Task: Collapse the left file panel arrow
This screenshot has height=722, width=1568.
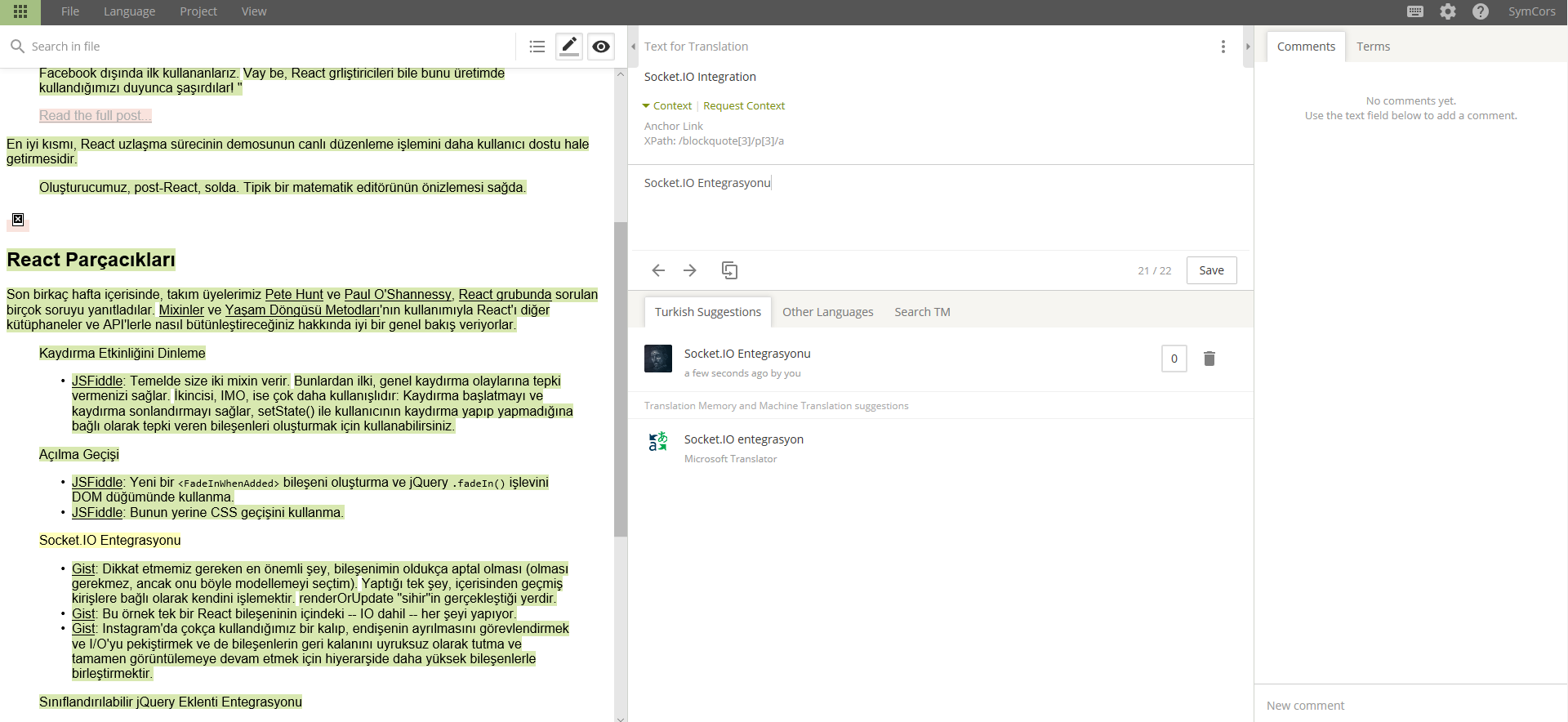Action: point(633,47)
